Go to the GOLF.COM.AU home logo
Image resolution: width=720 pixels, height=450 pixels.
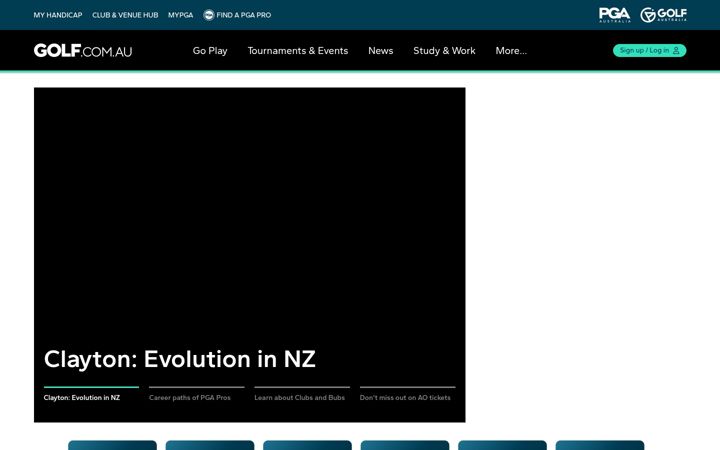(83, 51)
